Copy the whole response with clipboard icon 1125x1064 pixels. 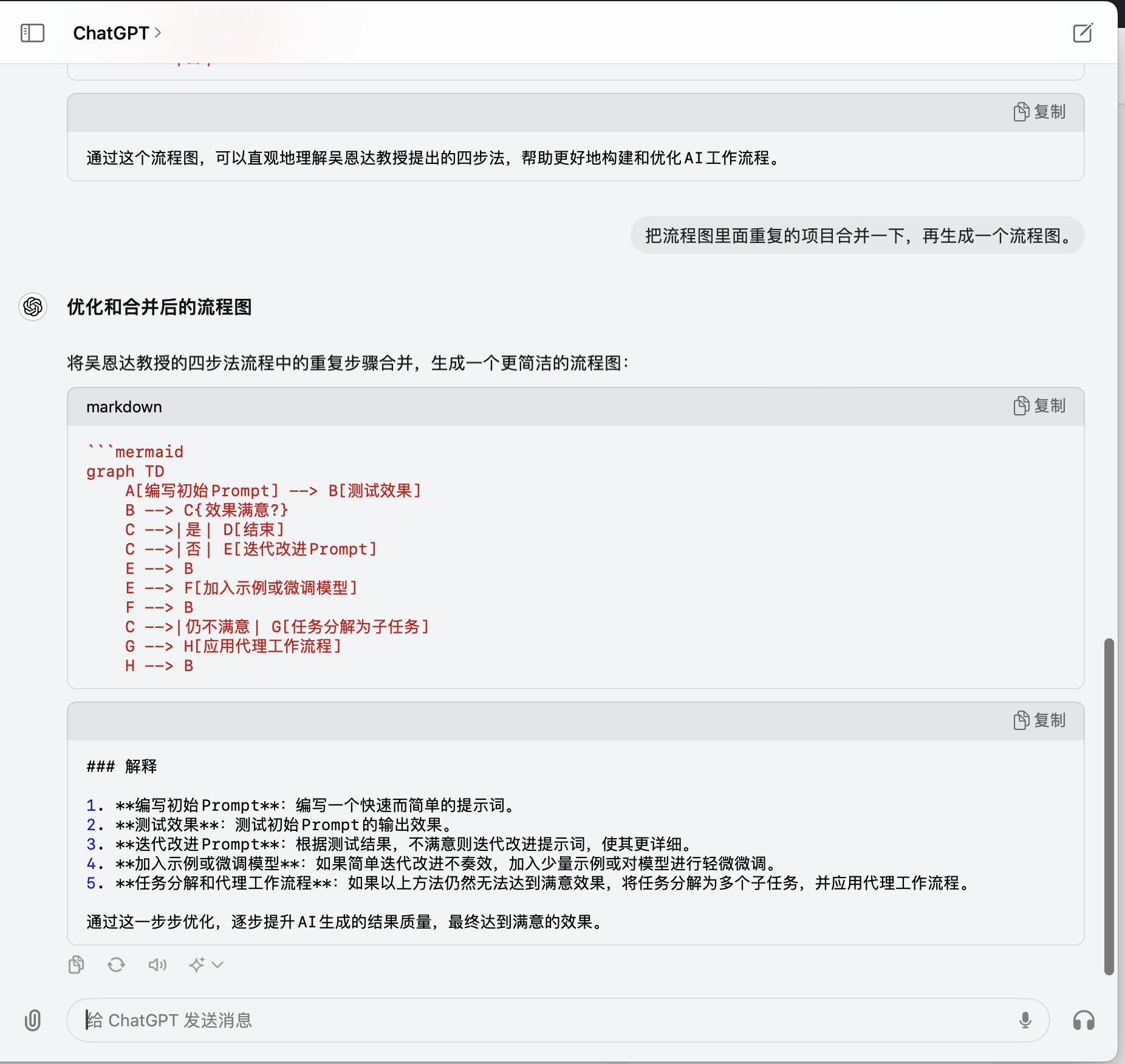pos(77,964)
